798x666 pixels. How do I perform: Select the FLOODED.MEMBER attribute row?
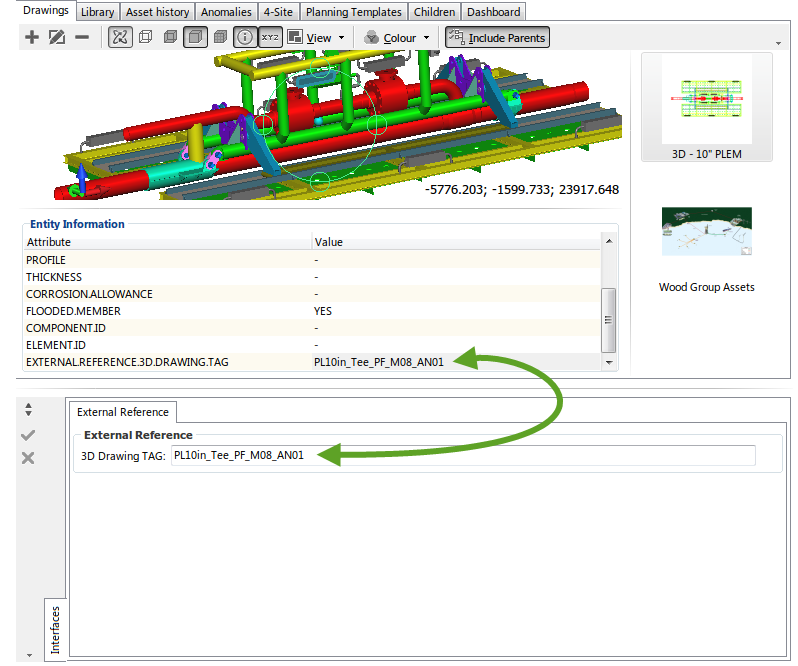pos(312,311)
